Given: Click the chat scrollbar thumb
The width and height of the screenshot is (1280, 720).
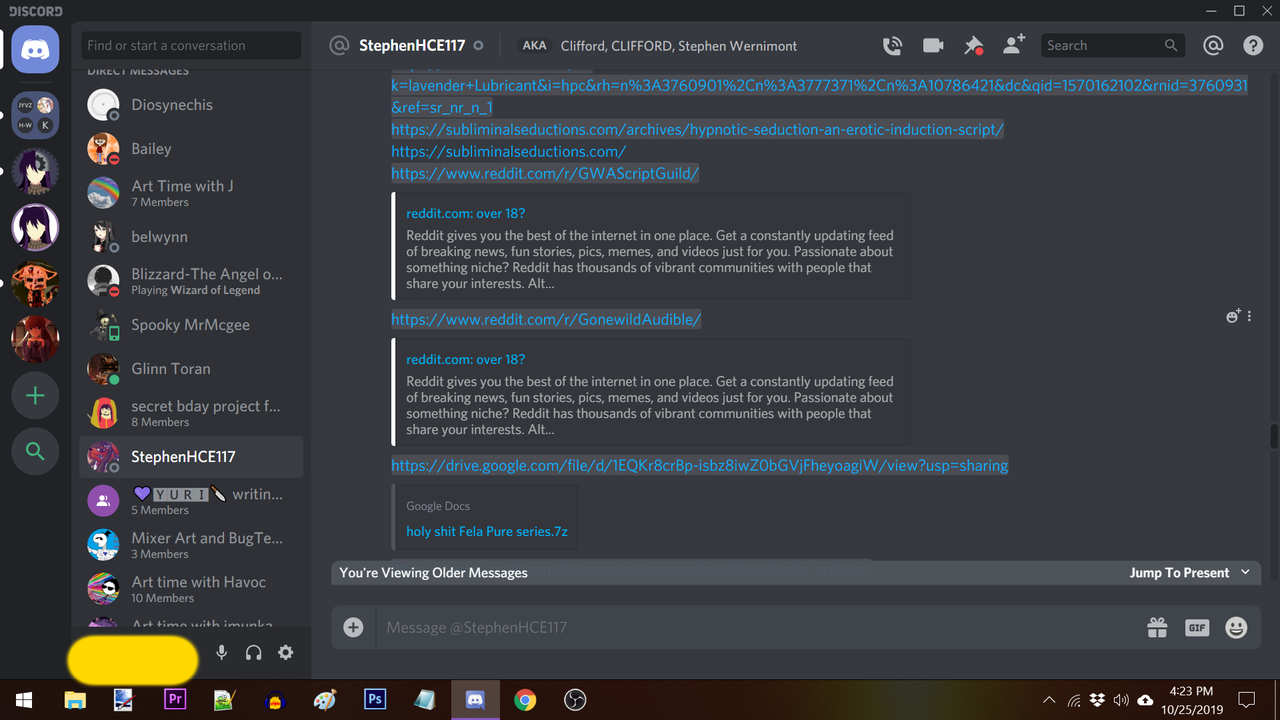Looking at the screenshot, I should click(1274, 438).
